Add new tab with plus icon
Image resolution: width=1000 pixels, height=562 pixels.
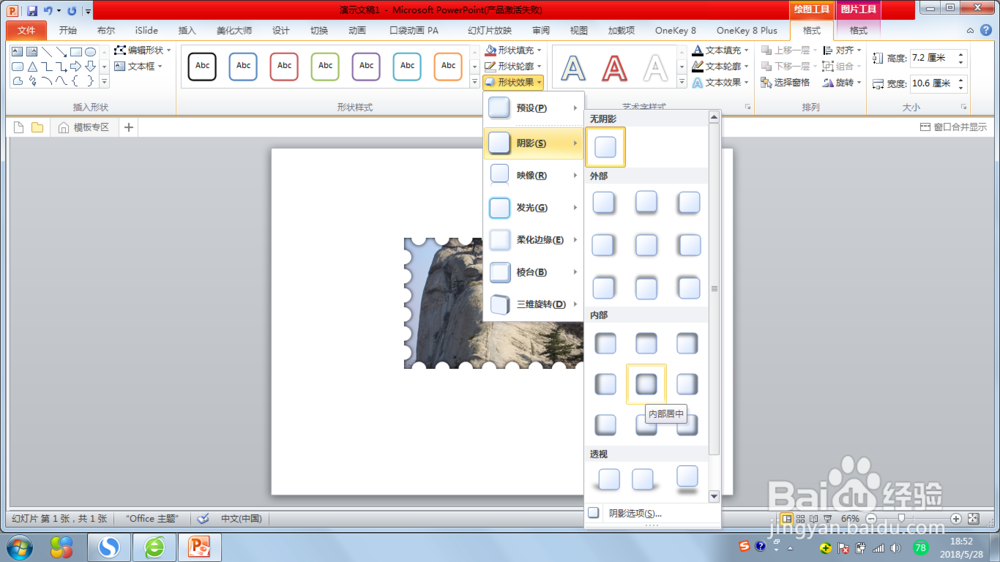[x=128, y=128]
